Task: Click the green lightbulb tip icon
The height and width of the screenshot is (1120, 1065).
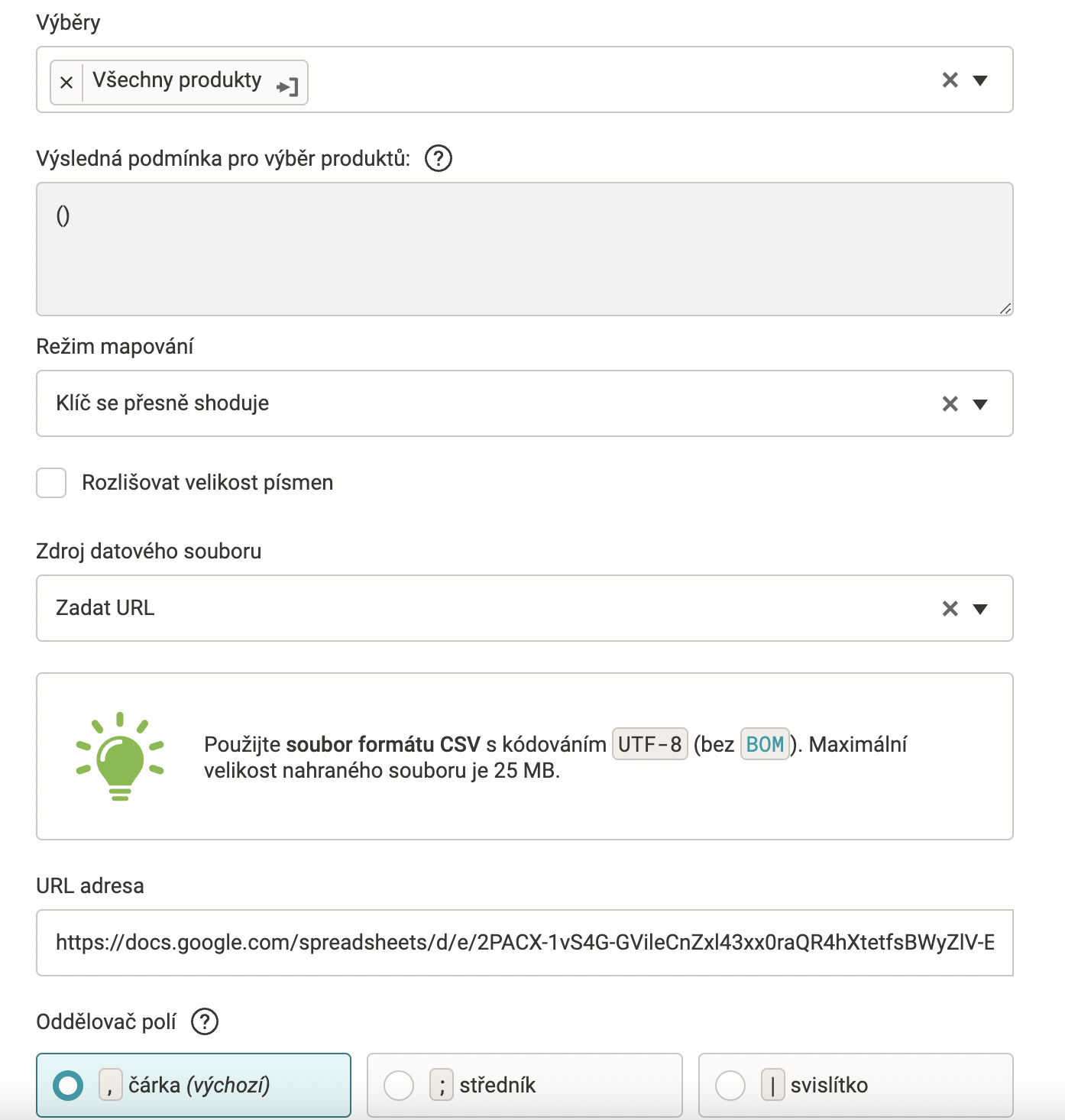Action: 120,756
